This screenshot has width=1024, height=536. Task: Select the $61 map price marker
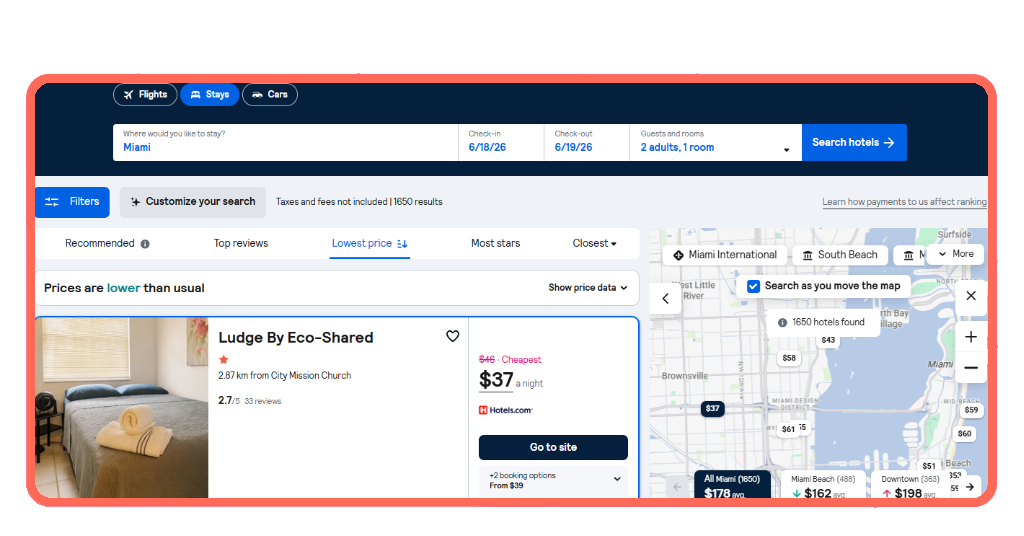pyautogui.click(x=788, y=430)
